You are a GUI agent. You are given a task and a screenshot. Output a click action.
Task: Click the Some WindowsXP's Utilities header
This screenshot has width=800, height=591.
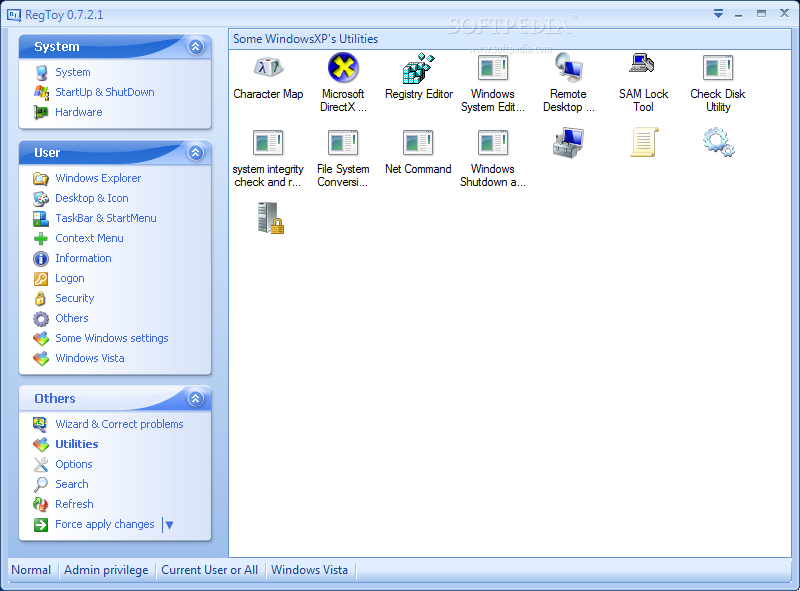[306, 39]
